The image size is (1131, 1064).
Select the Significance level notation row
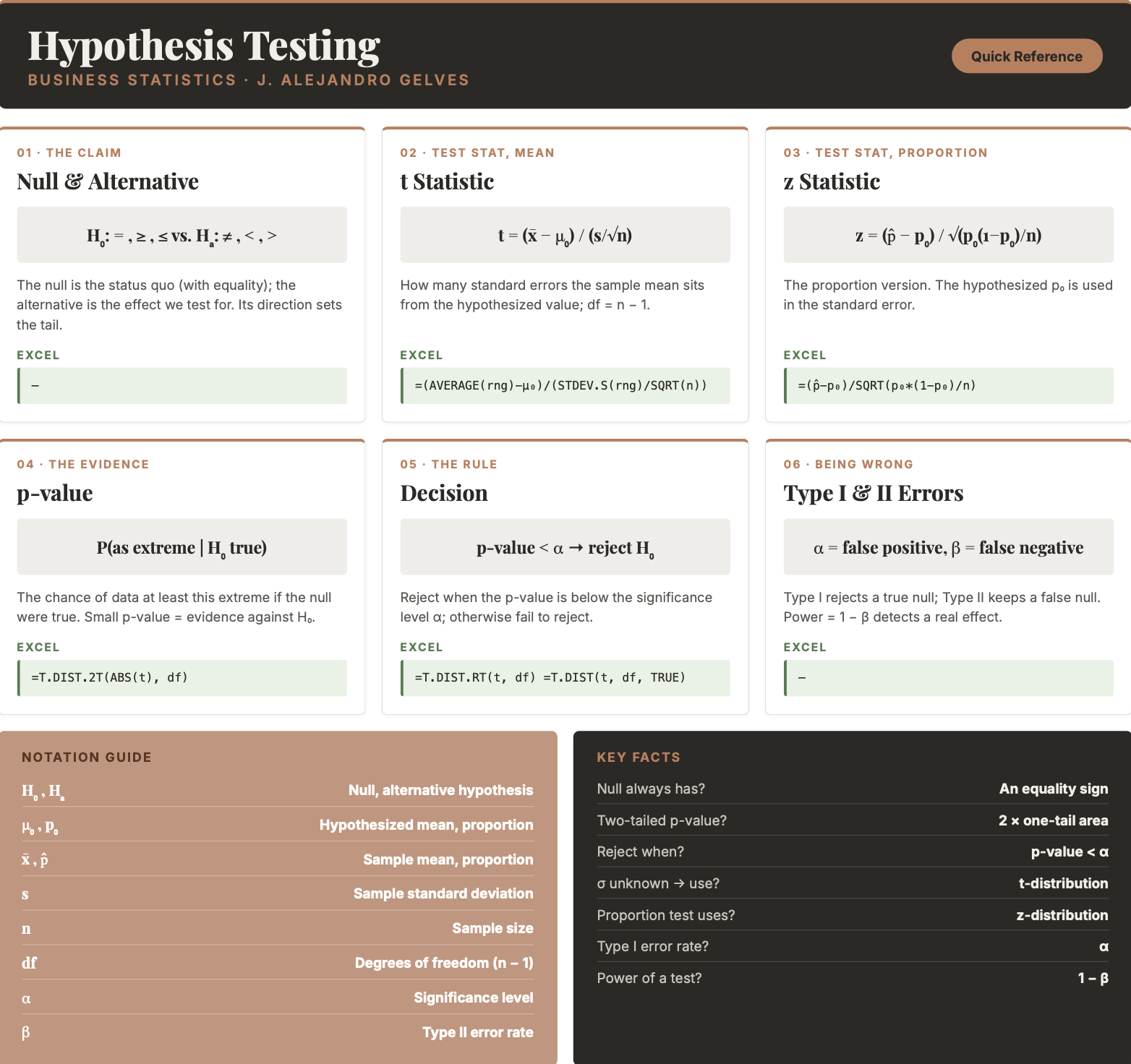278,997
